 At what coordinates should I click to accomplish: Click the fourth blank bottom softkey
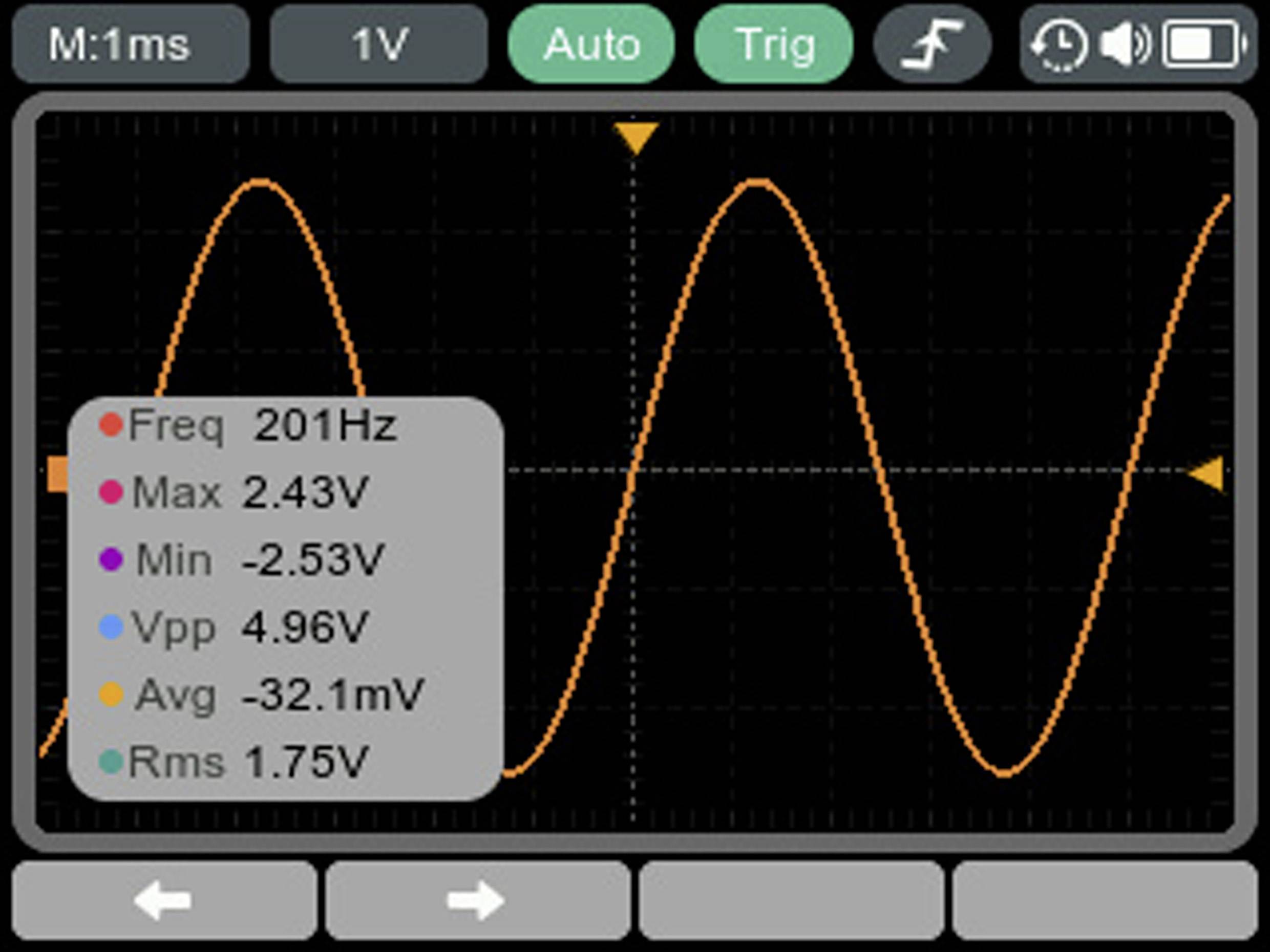1105,900
